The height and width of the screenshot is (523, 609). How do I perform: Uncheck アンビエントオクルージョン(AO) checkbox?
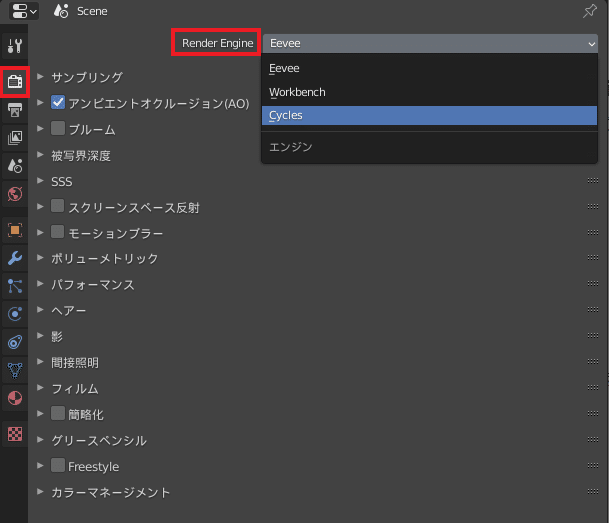point(58,103)
